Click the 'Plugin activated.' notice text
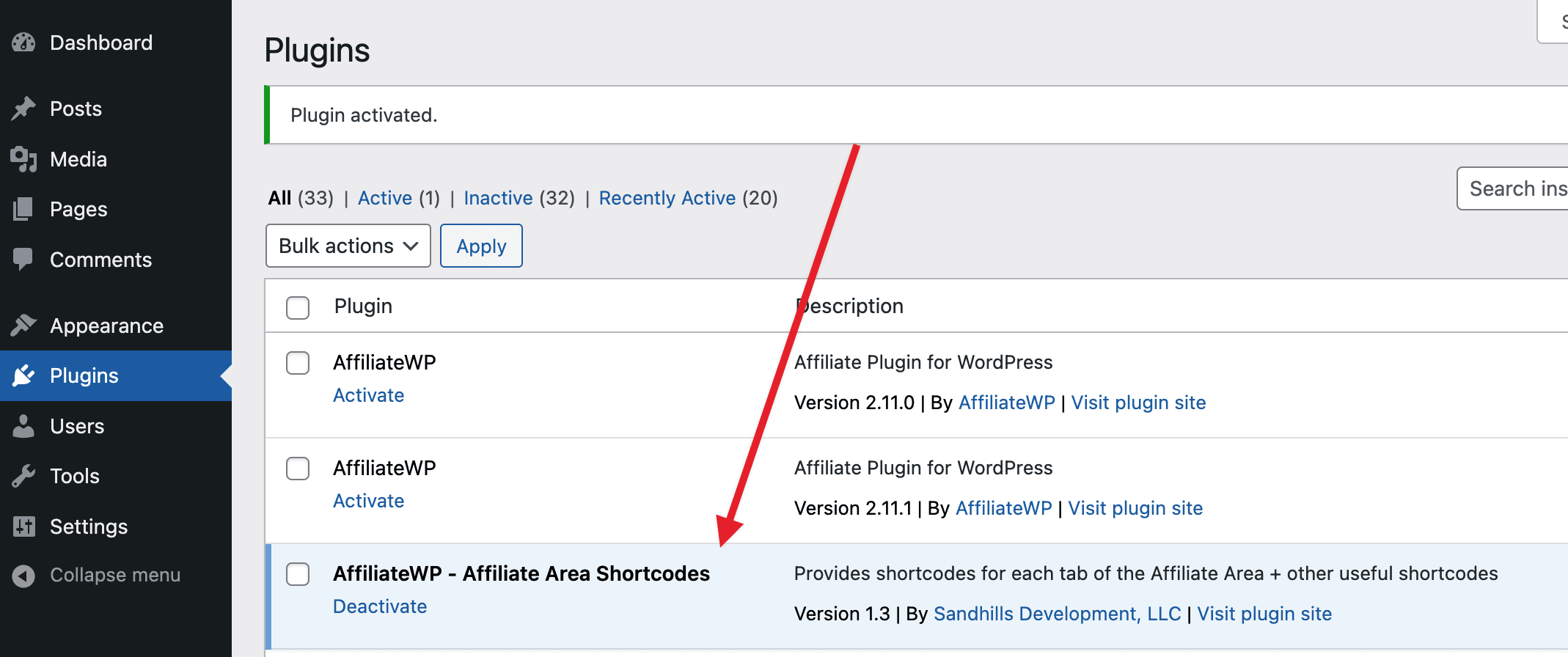The image size is (1568, 657). pos(364,115)
